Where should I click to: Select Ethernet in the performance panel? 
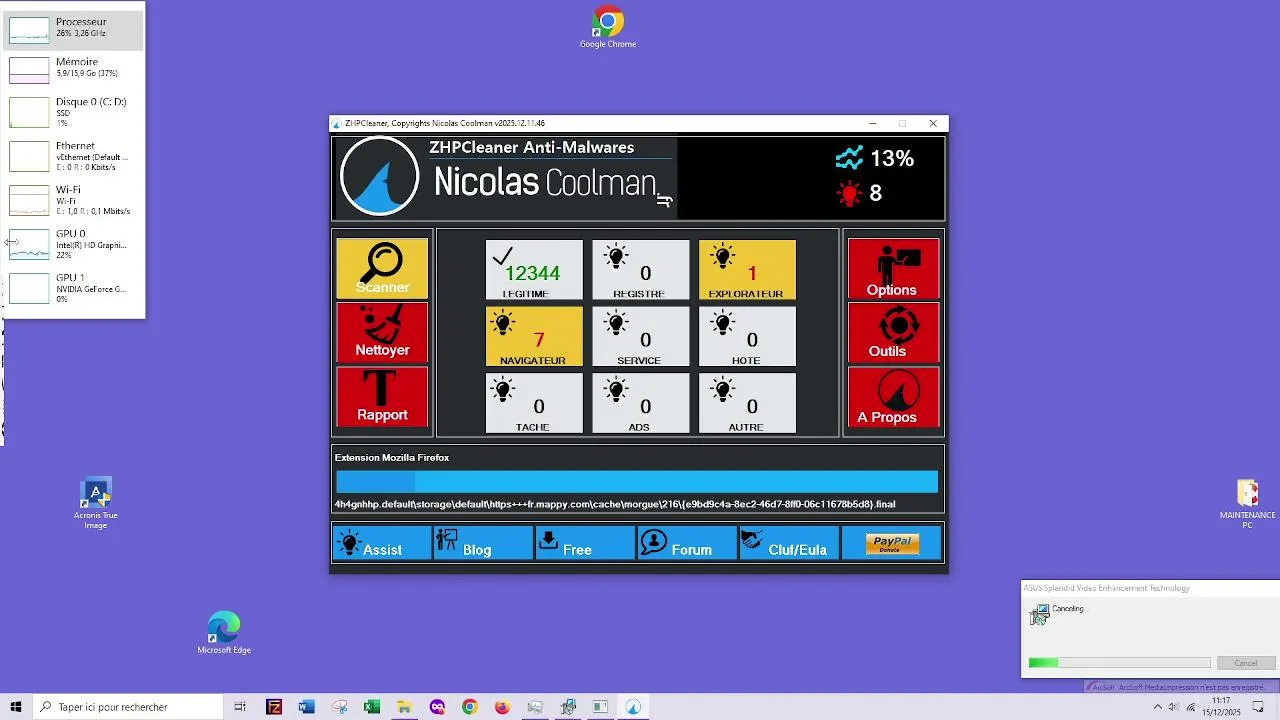click(x=74, y=156)
